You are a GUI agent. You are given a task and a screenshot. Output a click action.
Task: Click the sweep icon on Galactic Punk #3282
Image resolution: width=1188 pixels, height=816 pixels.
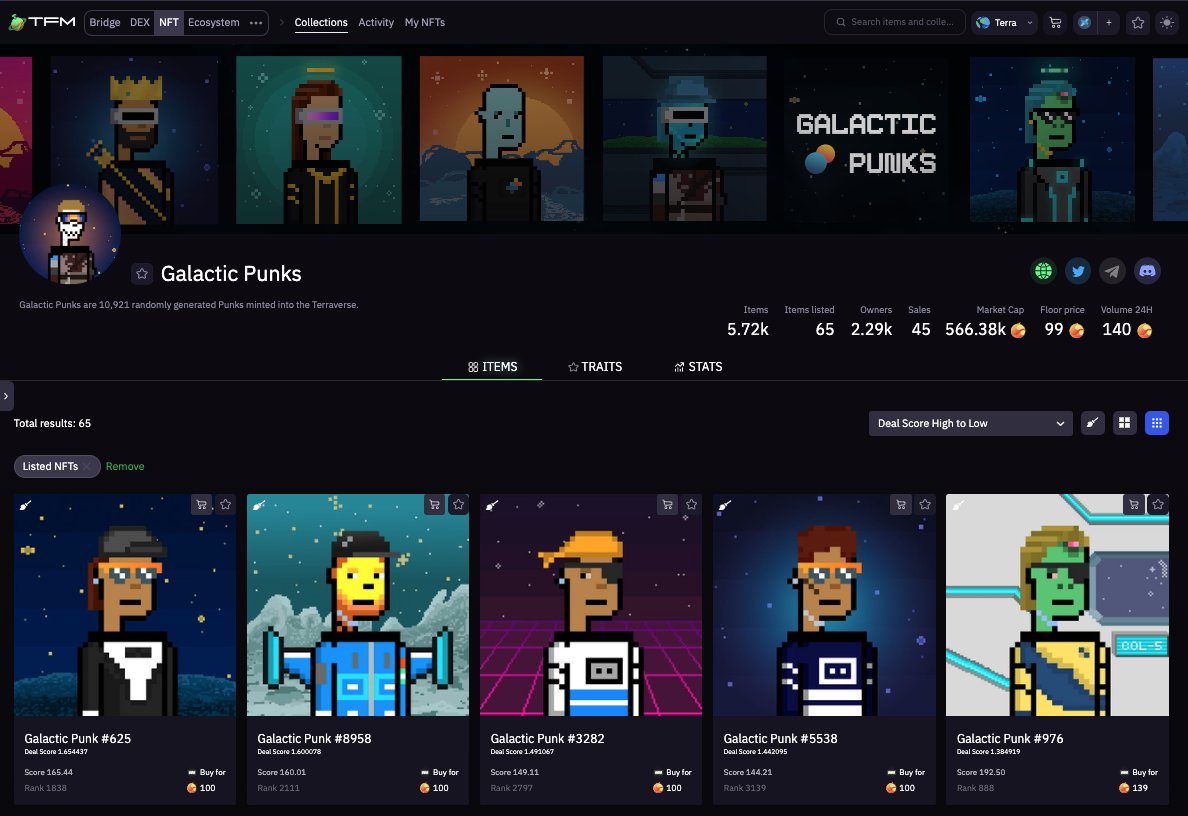click(492, 505)
